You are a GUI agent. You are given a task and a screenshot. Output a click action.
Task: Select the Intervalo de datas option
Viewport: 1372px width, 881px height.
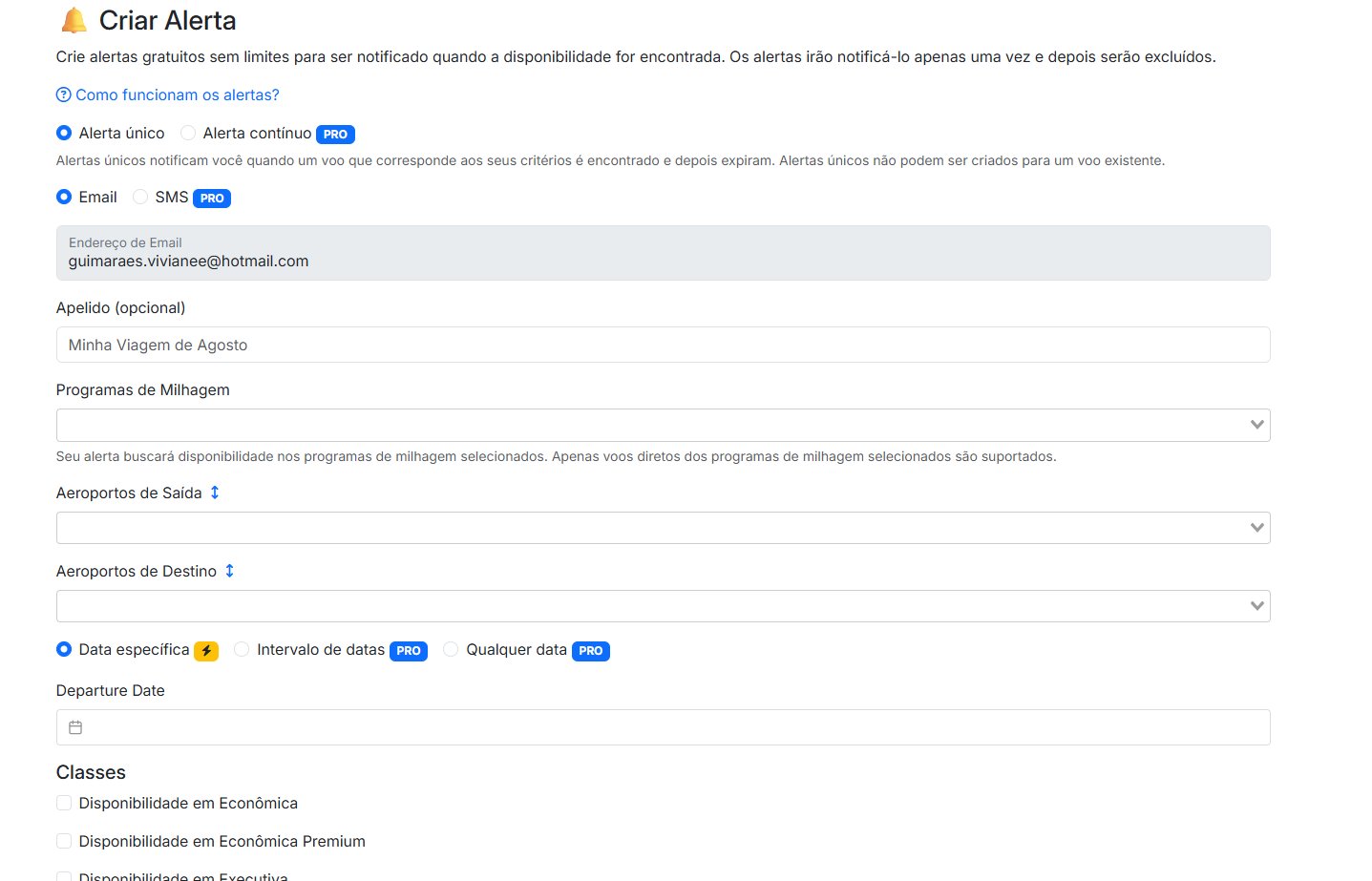click(243, 649)
